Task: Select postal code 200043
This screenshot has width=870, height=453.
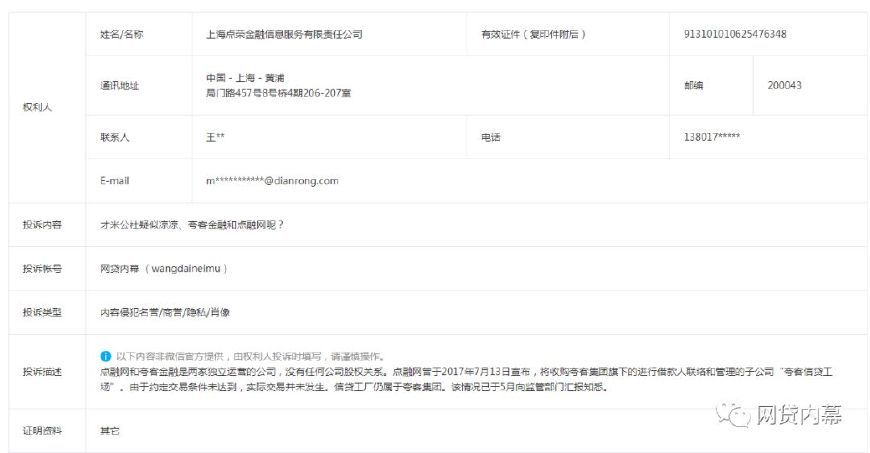Action: coord(785,85)
